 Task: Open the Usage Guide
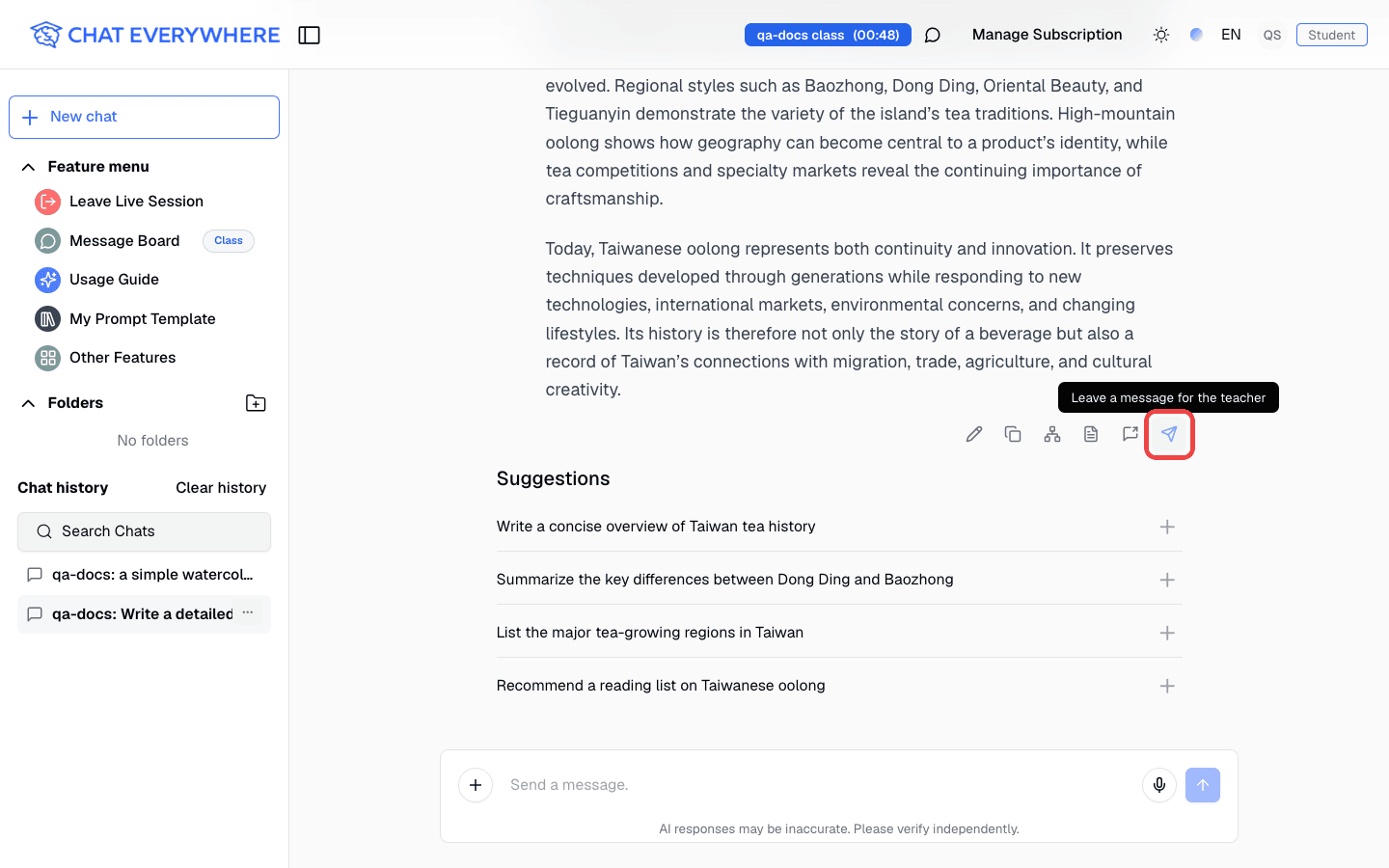tap(114, 280)
